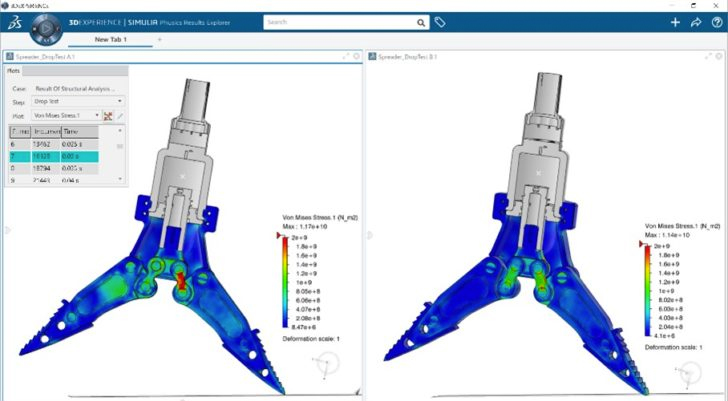The image size is (728, 401).
Task: Click the red max marker on right legend
Action: pos(641,244)
